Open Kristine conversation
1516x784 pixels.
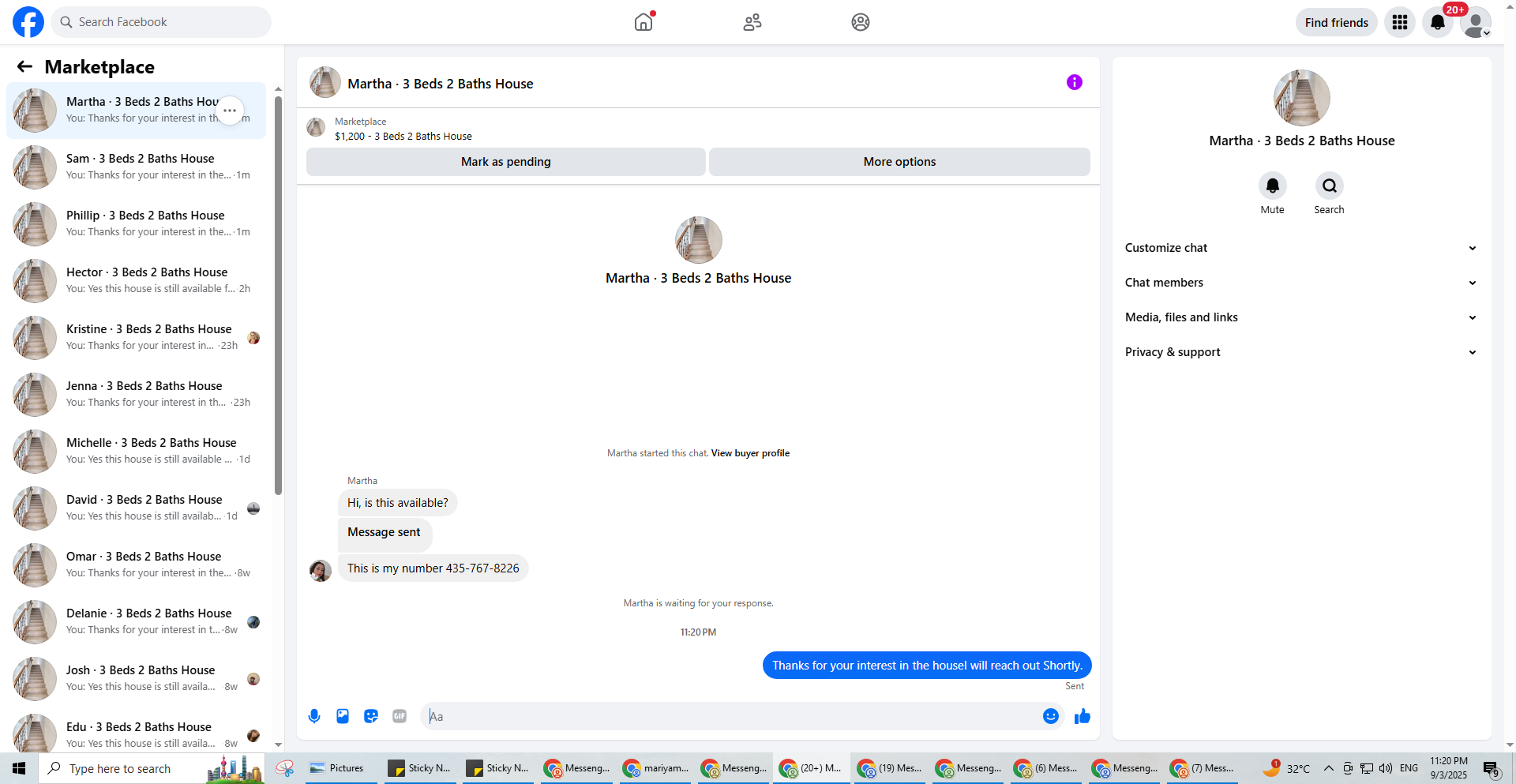coord(136,337)
